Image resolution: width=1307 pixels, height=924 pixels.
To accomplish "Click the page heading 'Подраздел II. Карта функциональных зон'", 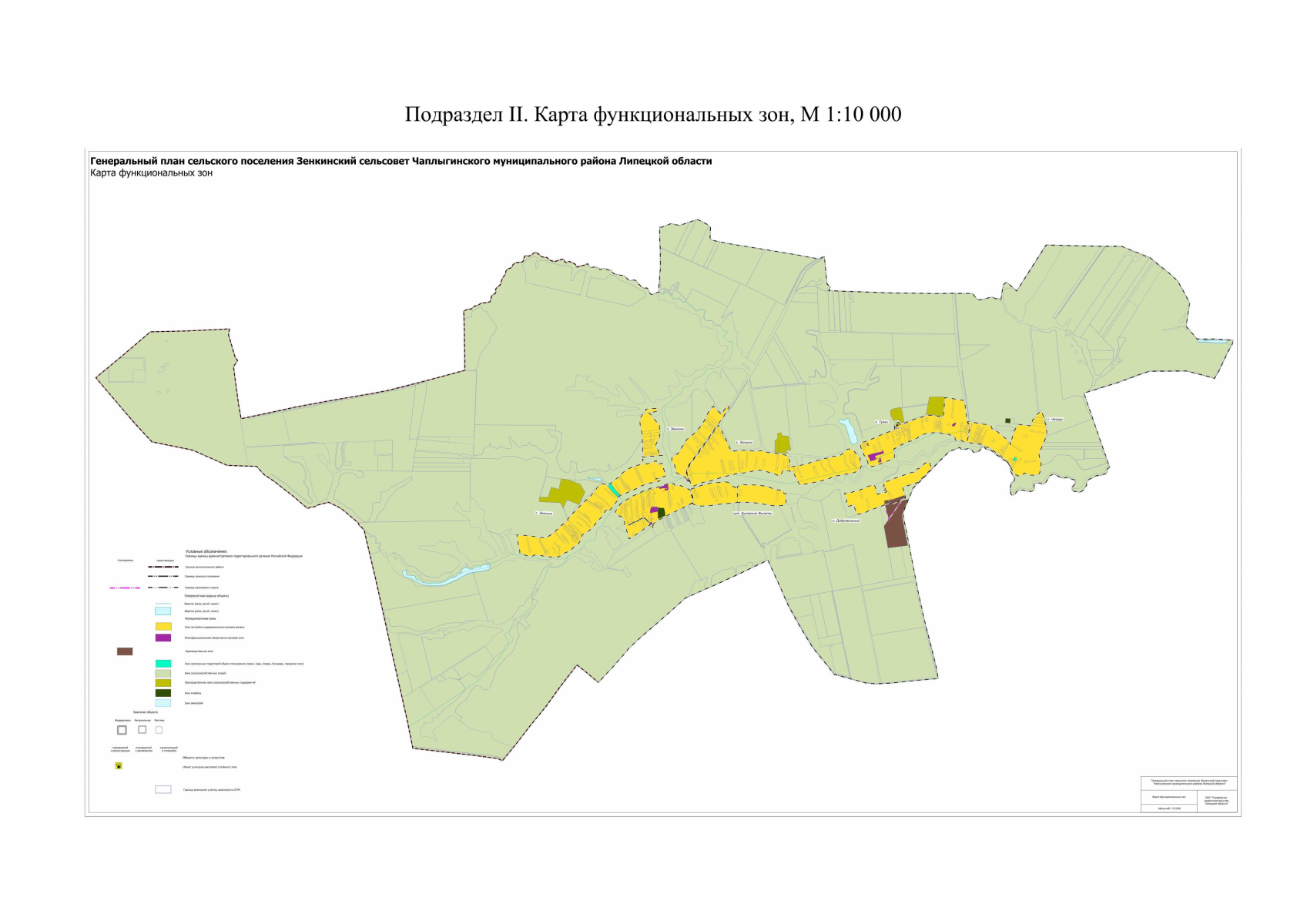I will click(x=653, y=115).
